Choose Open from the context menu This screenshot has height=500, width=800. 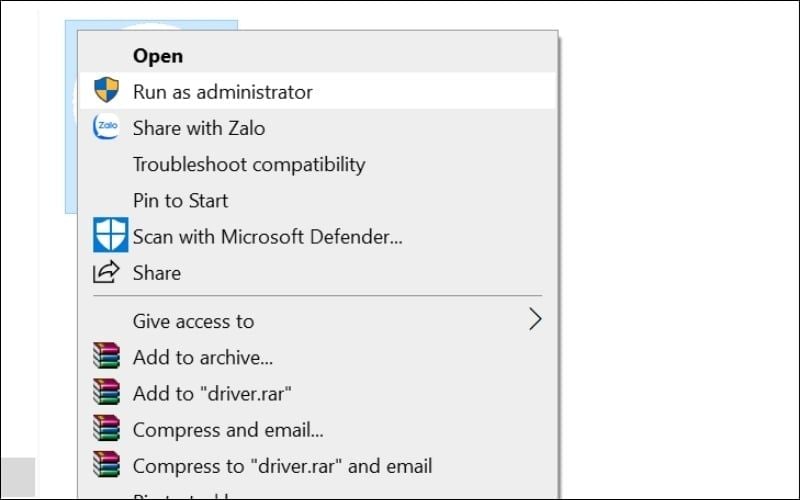(158, 56)
